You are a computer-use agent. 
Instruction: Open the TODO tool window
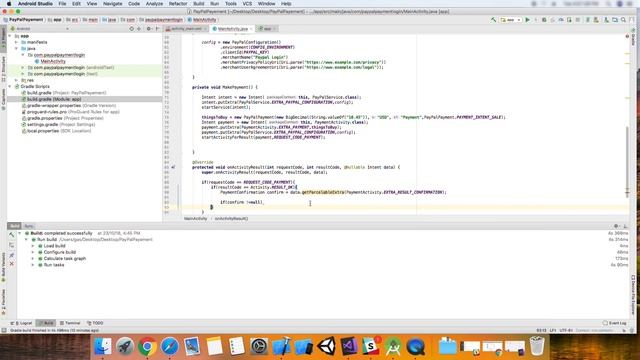click(x=95, y=323)
